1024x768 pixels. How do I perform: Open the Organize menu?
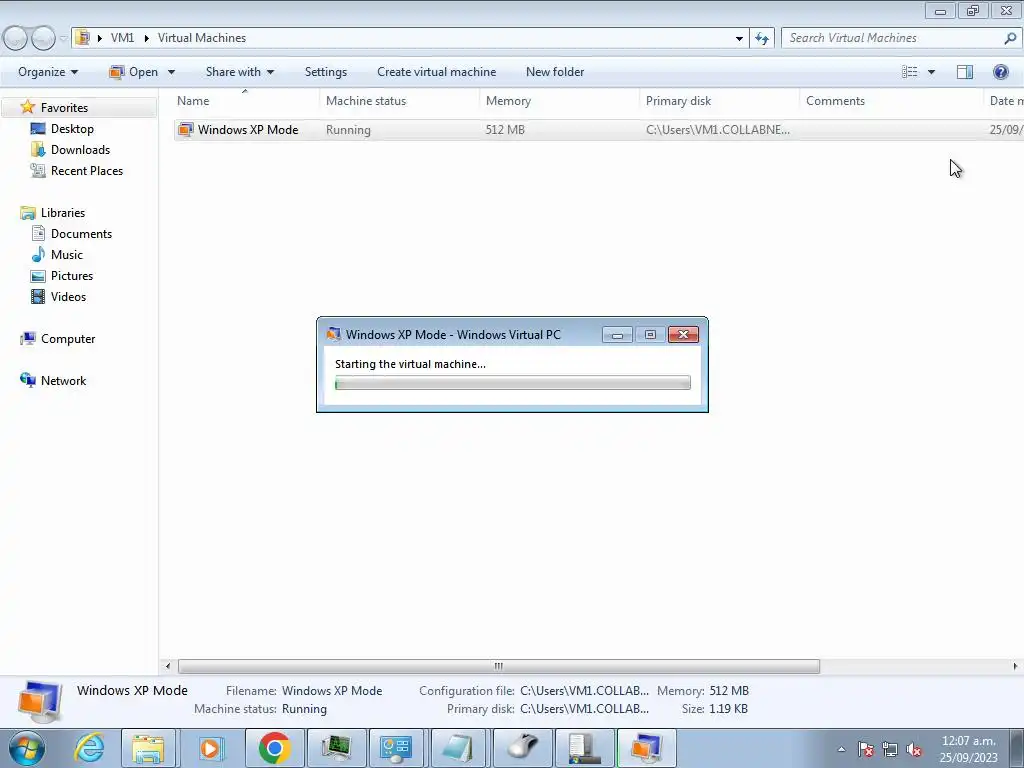point(48,72)
